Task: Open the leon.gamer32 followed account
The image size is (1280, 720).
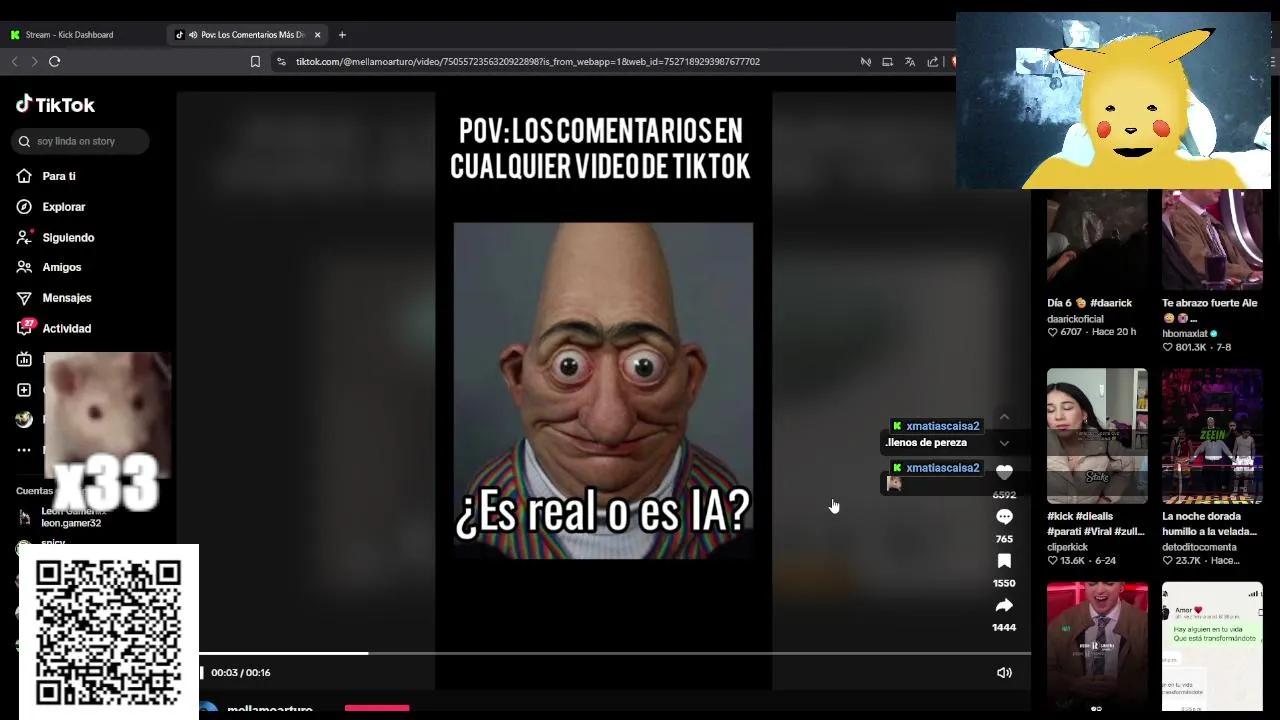Action: click(61, 517)
